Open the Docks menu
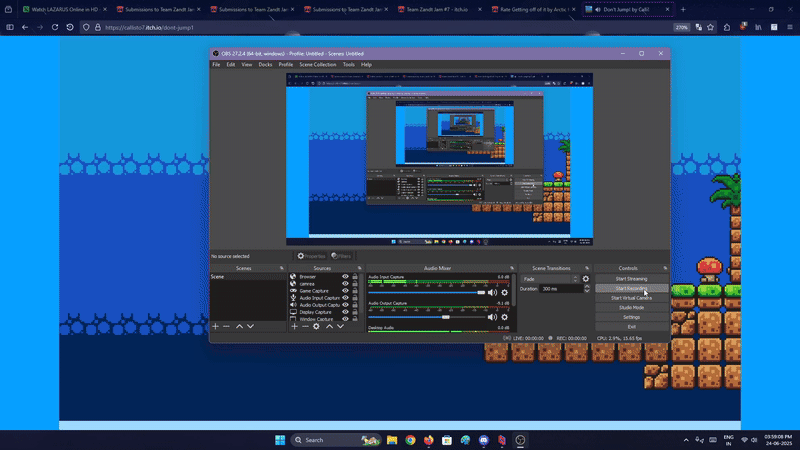Image resolution: width=800 pixels, height=450 pixels. 265,64
